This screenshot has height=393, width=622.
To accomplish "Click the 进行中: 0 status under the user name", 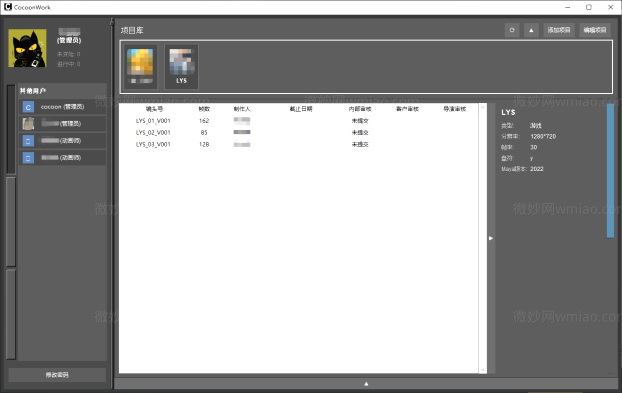I will 68,64.
